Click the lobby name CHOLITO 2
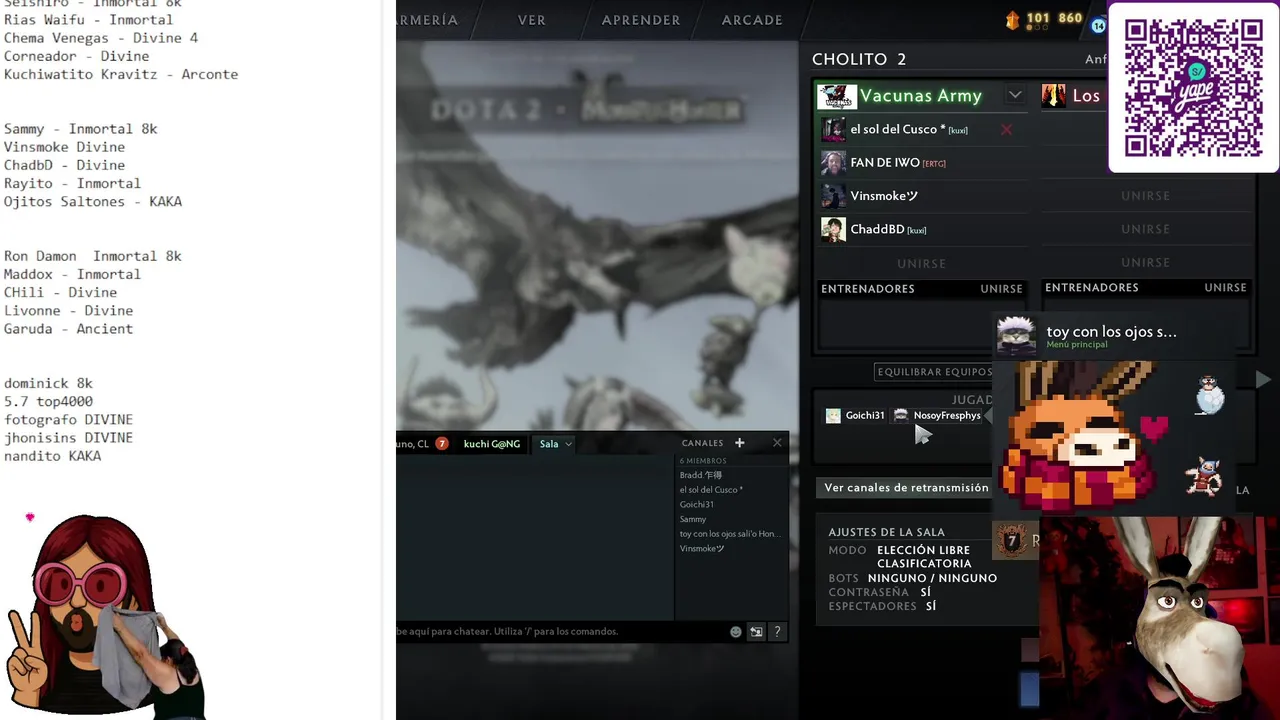 (859, 59)
